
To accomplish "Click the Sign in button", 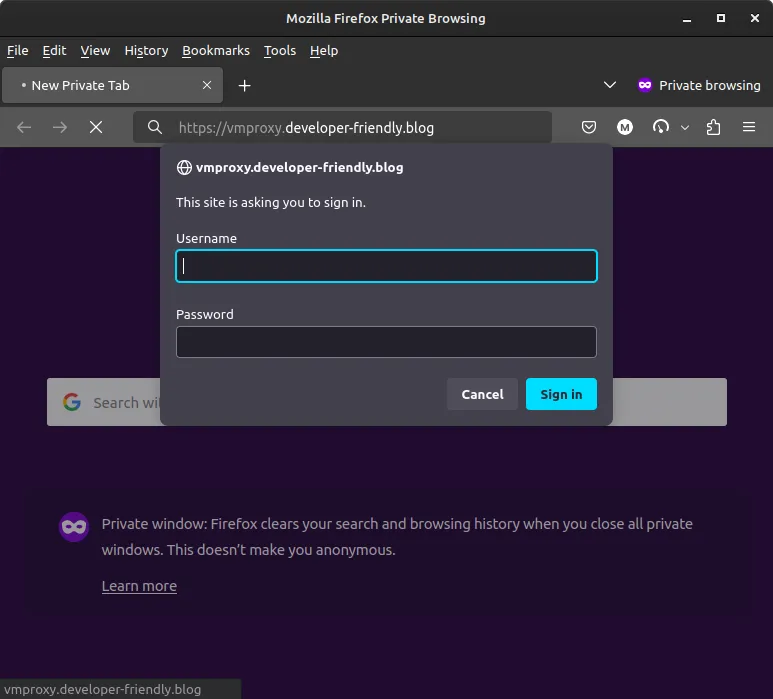I will (561, 394).
